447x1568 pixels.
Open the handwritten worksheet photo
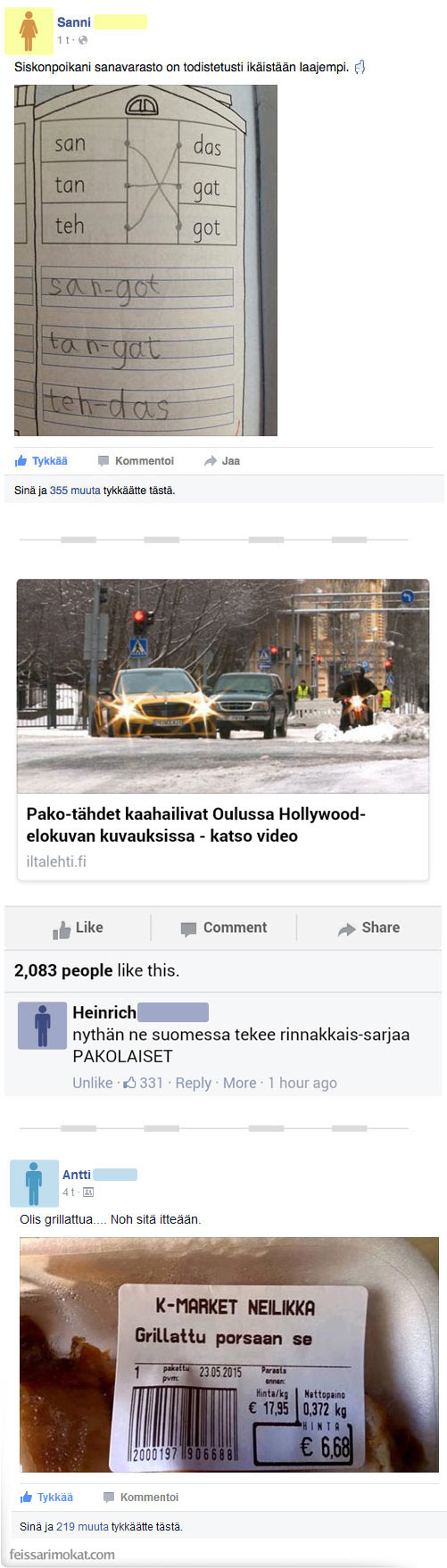click(x=146, y=260)
